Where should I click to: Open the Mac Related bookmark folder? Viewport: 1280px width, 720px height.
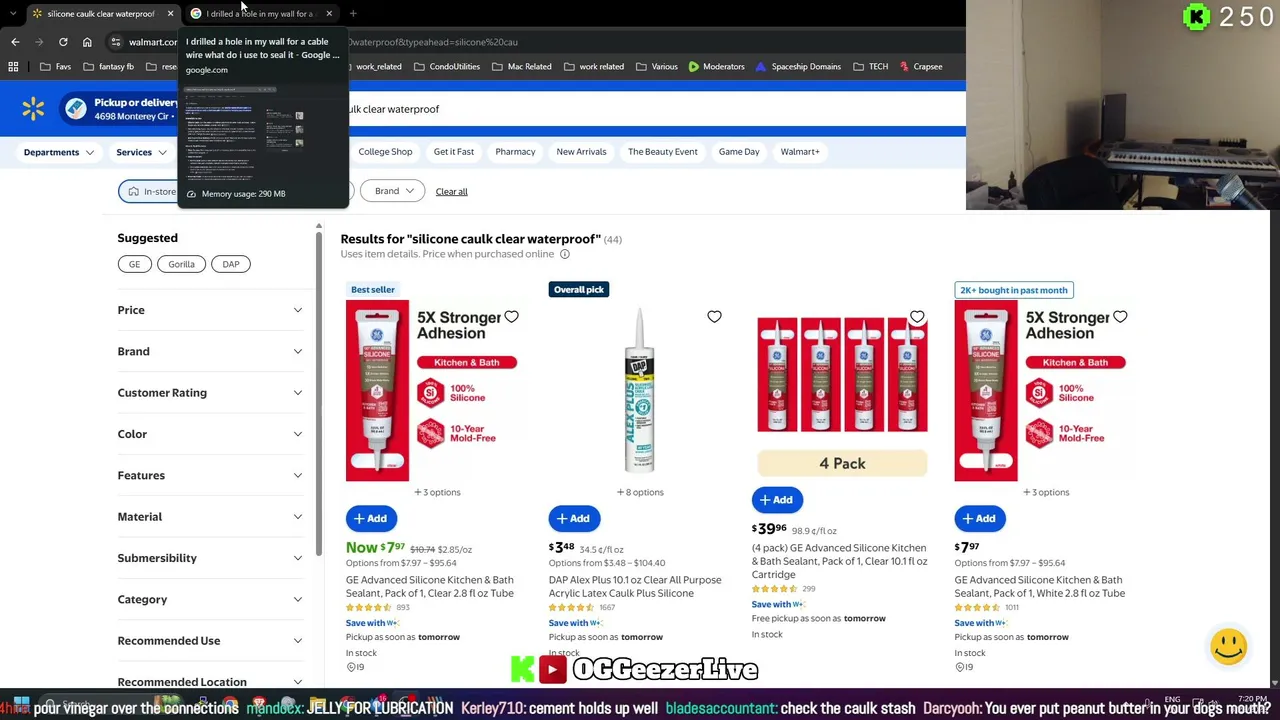point(521,67)
